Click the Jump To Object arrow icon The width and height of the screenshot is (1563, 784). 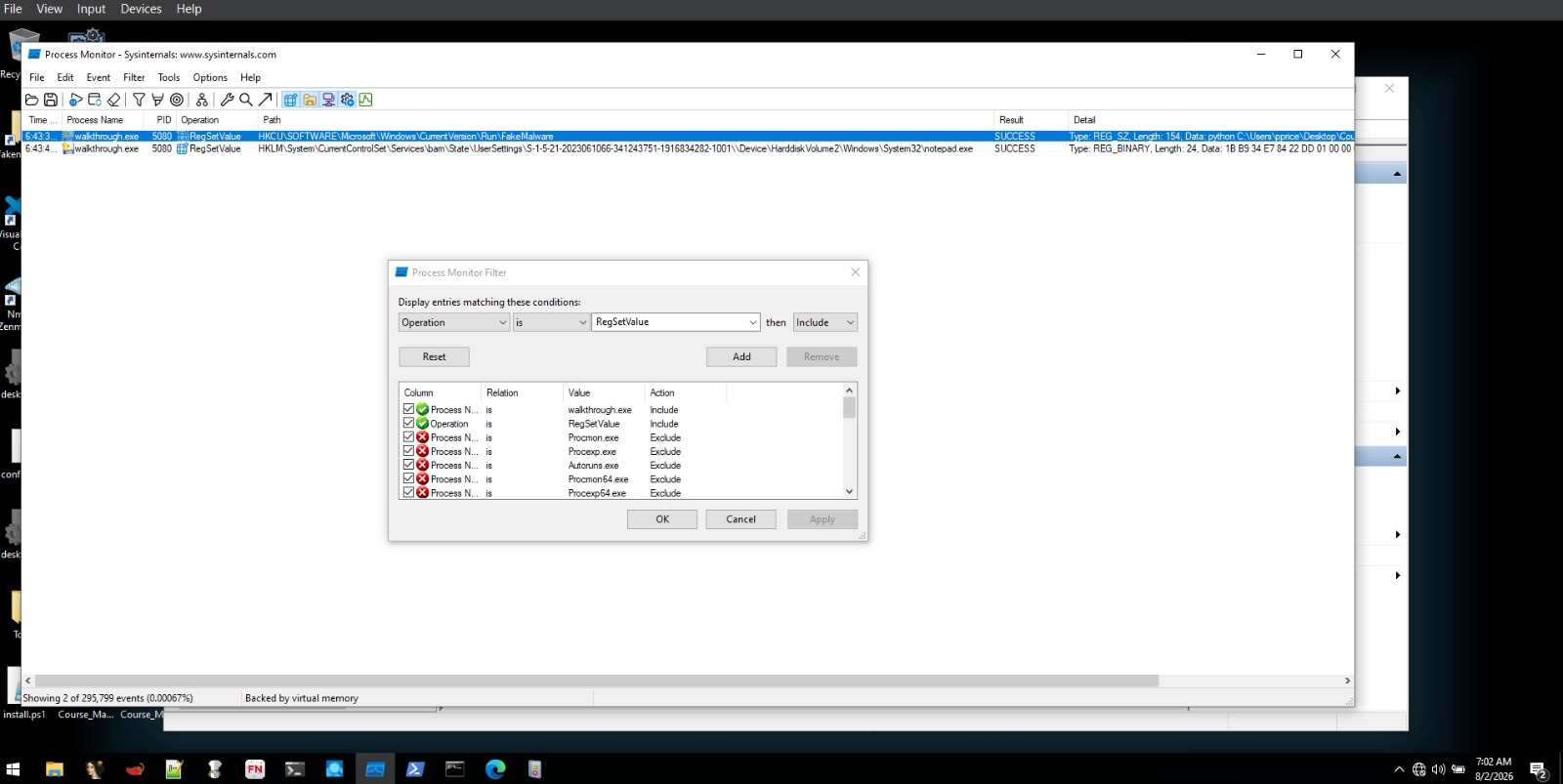click(x=265, y=100)
